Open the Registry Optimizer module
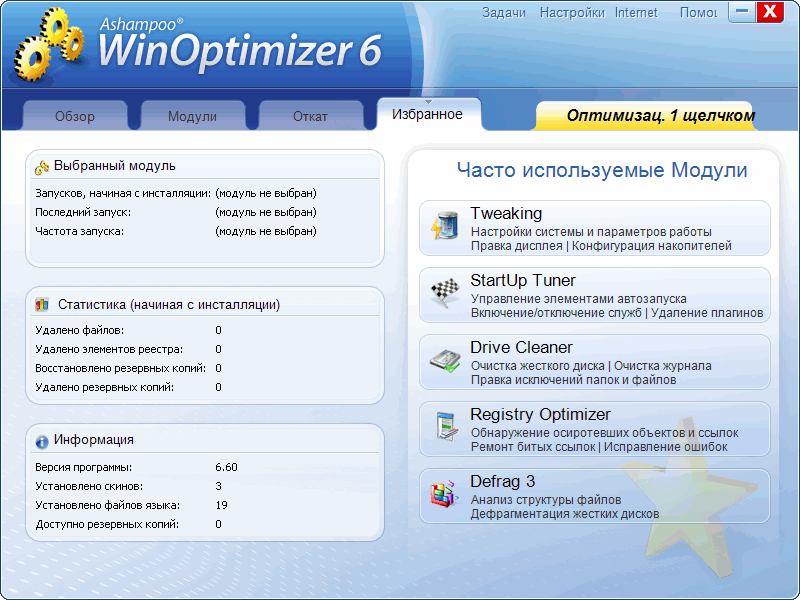Viewport: 800px width, 600px height. [x=594, y=429]
